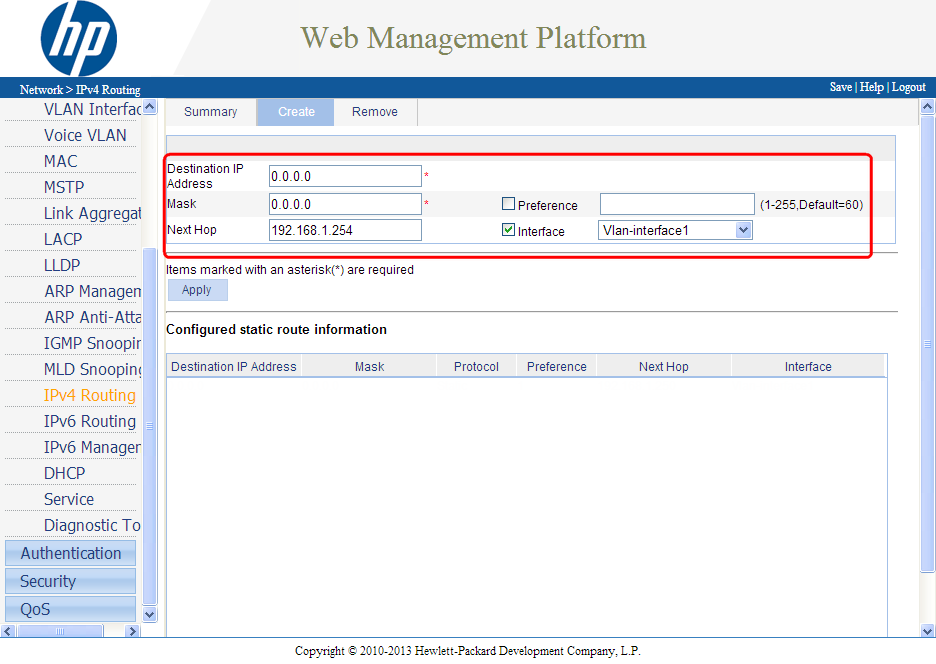Expand the Security section
Viewport: 936px width, 664px height.
click(70, 581)
